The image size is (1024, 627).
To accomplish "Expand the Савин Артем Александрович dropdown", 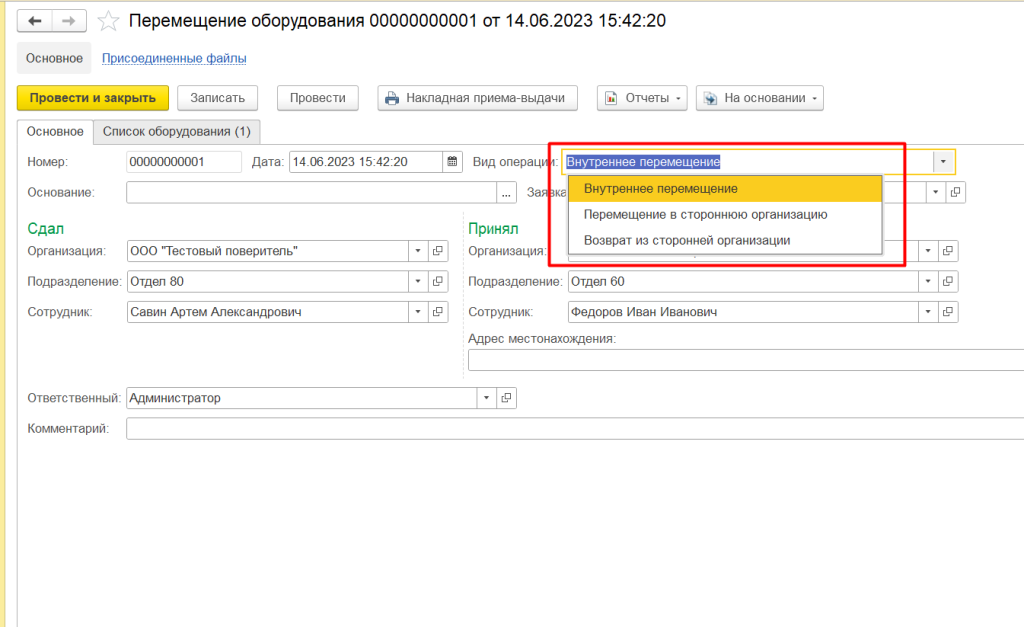I will tap(418, 312).
